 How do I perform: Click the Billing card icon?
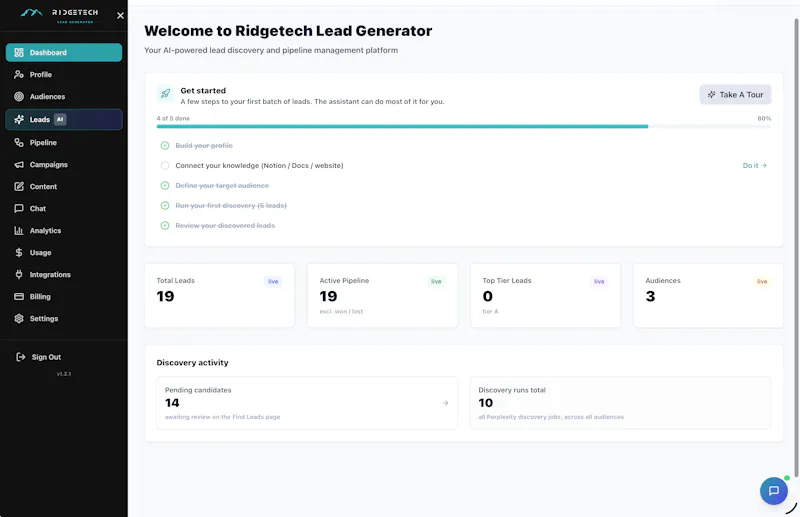tap(19, 296)
